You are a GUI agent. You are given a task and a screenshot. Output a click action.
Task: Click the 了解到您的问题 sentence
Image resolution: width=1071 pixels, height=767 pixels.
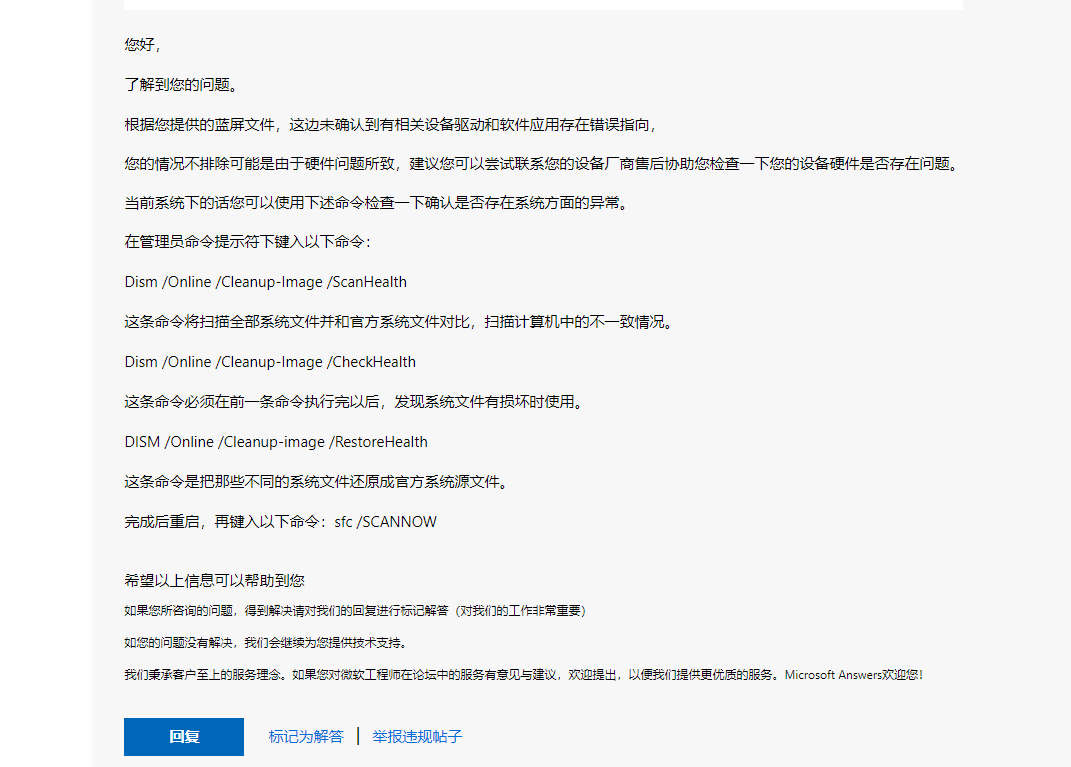181,85
